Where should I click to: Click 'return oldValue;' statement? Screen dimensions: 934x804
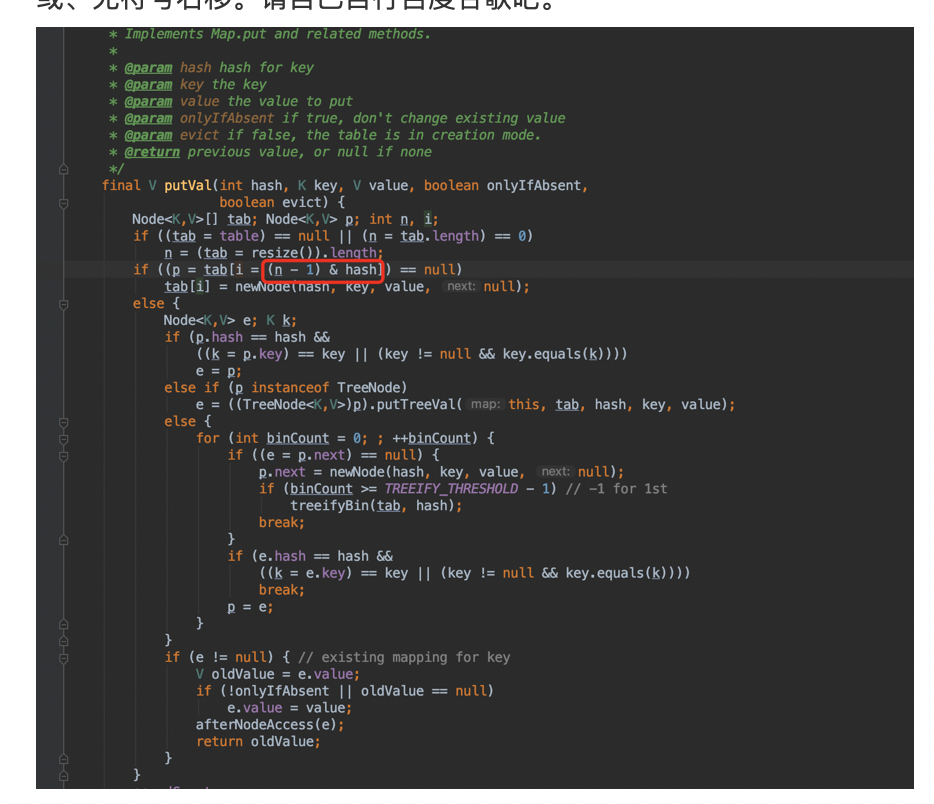click(x=259, y=741)
